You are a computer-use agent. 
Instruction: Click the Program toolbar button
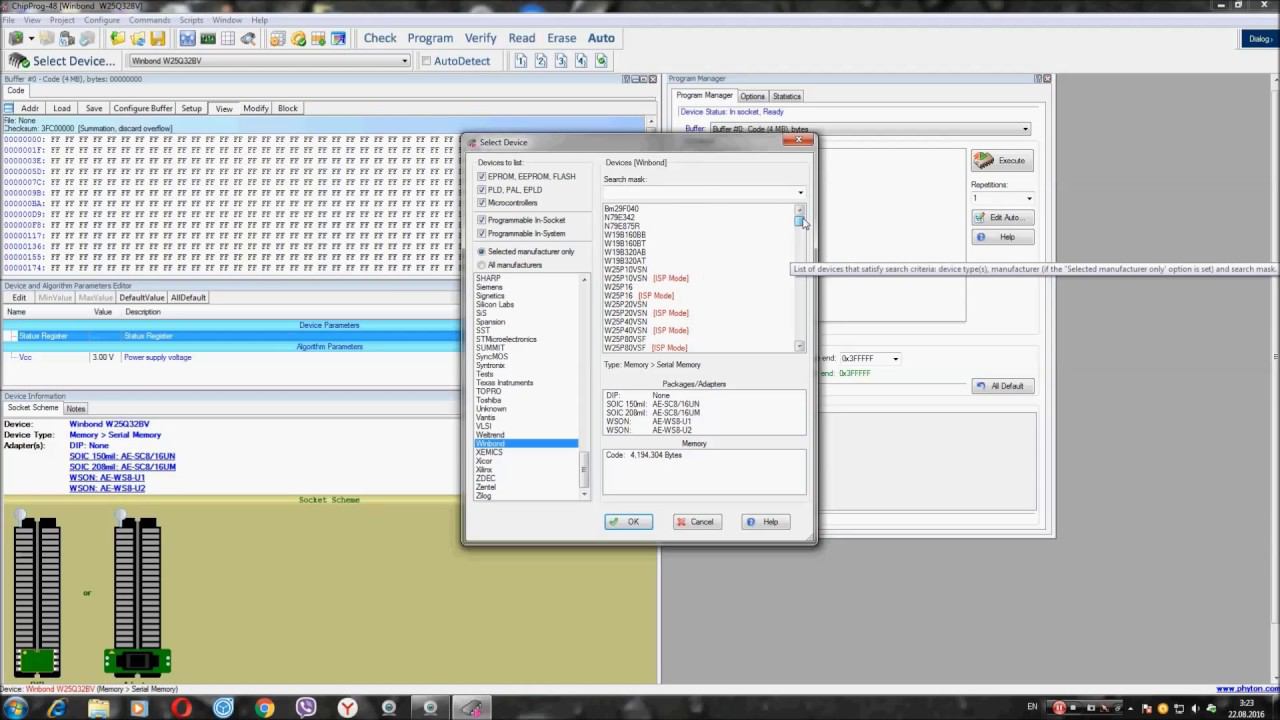tap(430, 38)
